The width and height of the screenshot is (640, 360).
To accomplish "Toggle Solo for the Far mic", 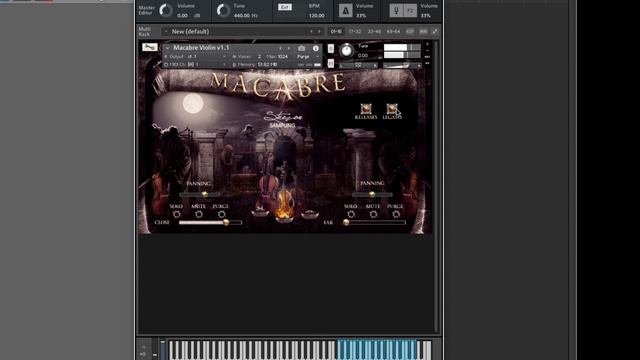I will (x=351, y=214).
